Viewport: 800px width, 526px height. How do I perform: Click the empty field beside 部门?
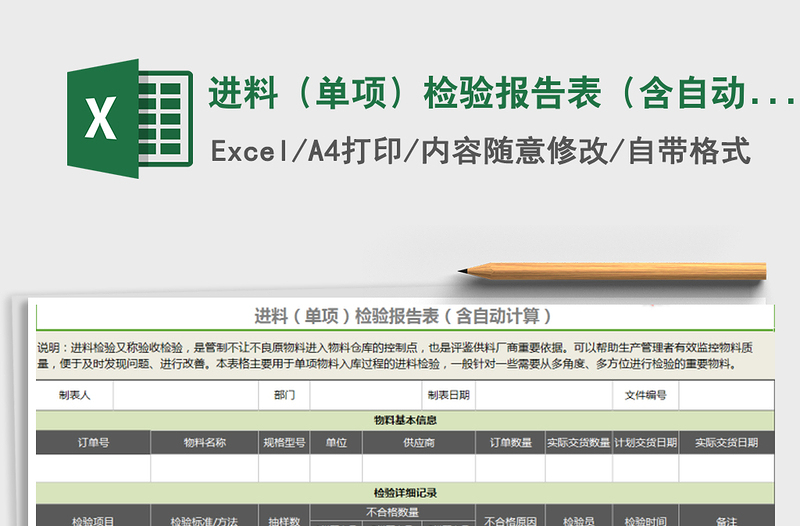366,395
